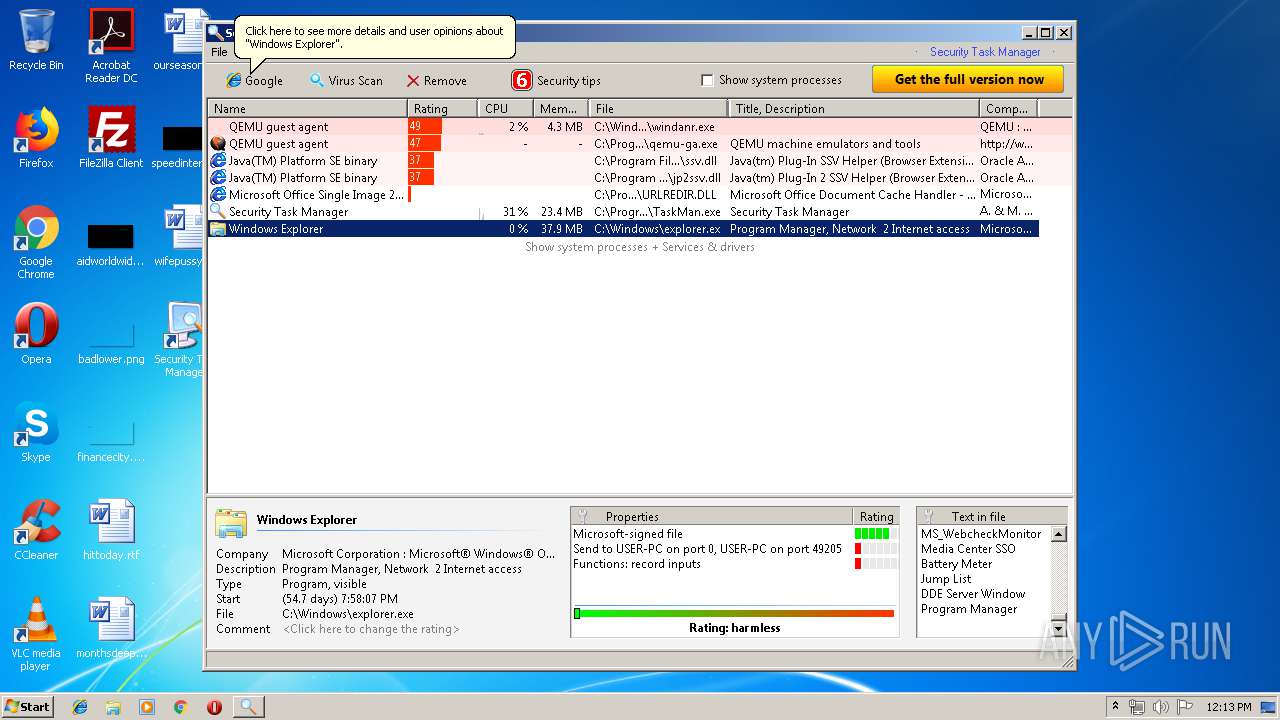The image size is (1280, 720).
Task: Open Security tips with the 6 badge
Action: [x=556, y=80]
